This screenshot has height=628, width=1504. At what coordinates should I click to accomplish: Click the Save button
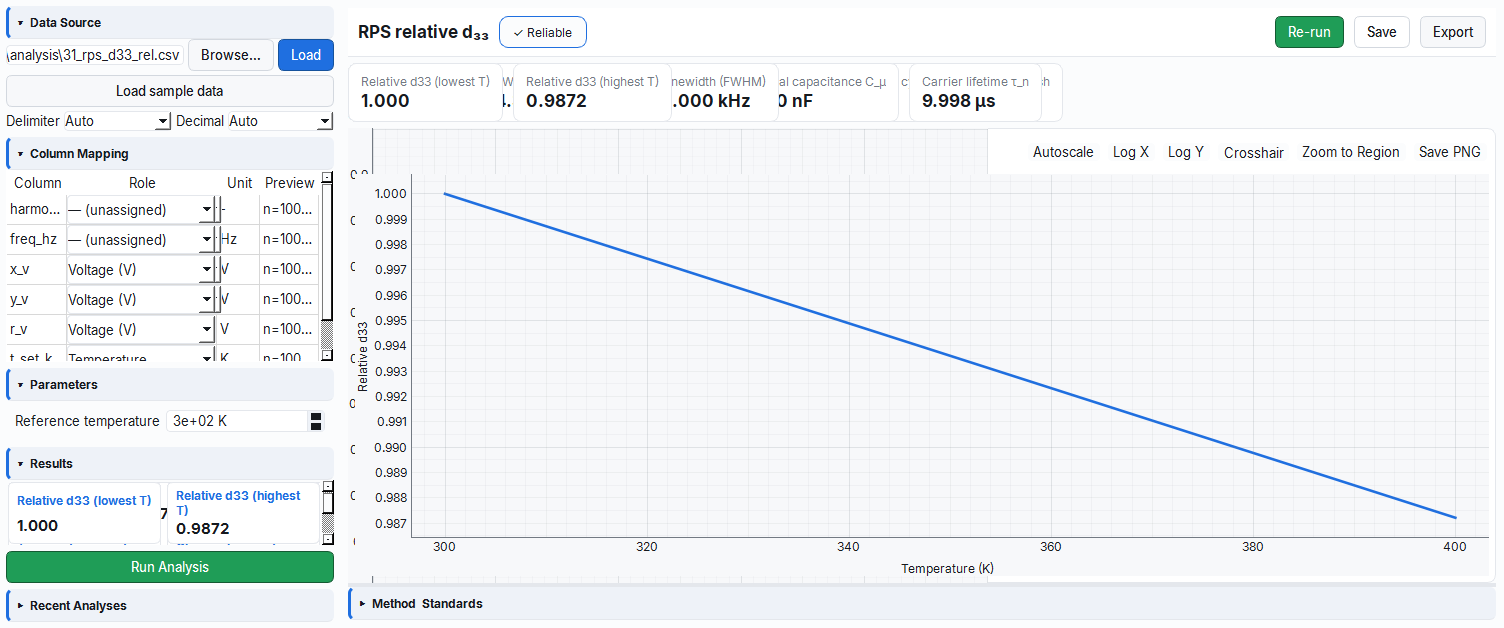tap(1382, 32)
